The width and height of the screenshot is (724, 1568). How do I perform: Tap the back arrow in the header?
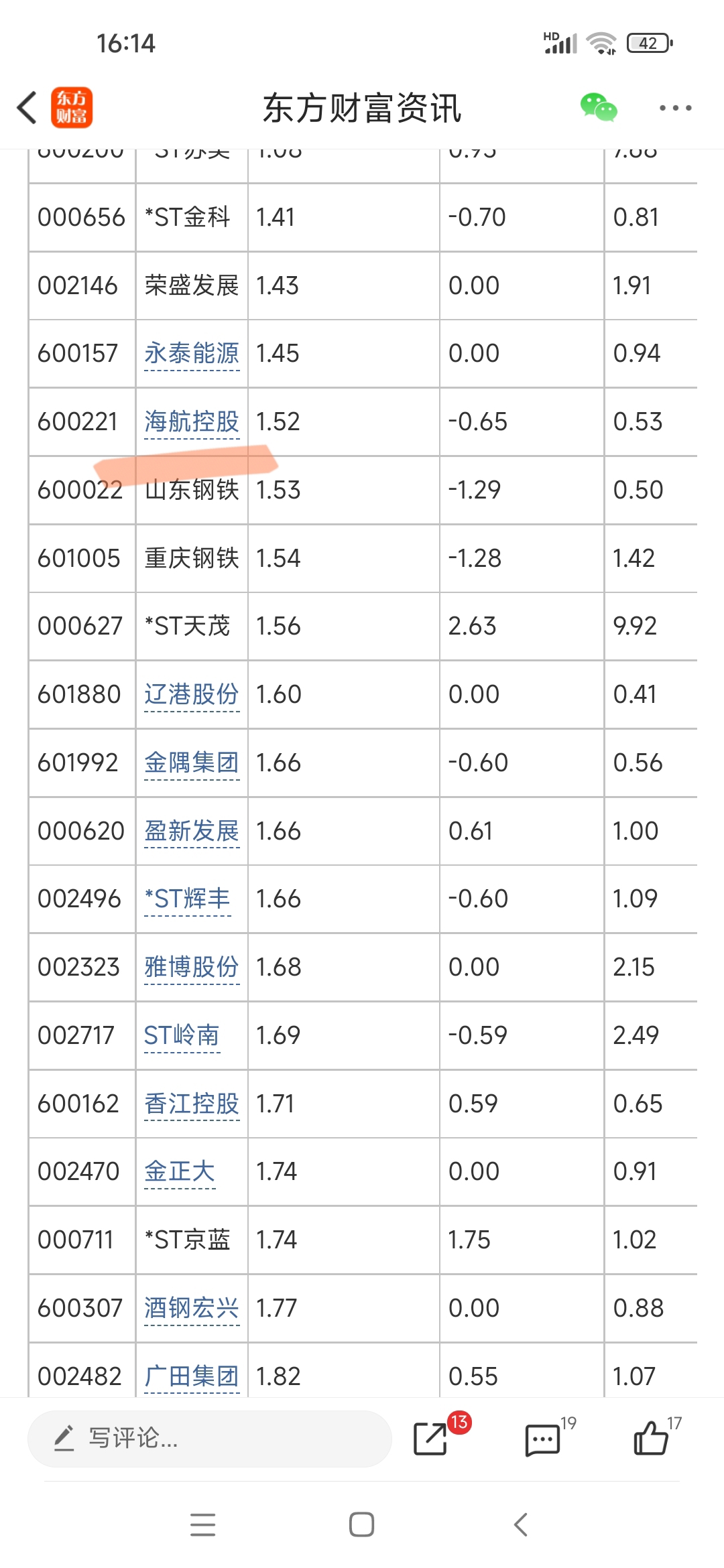(x=27, y=108)
